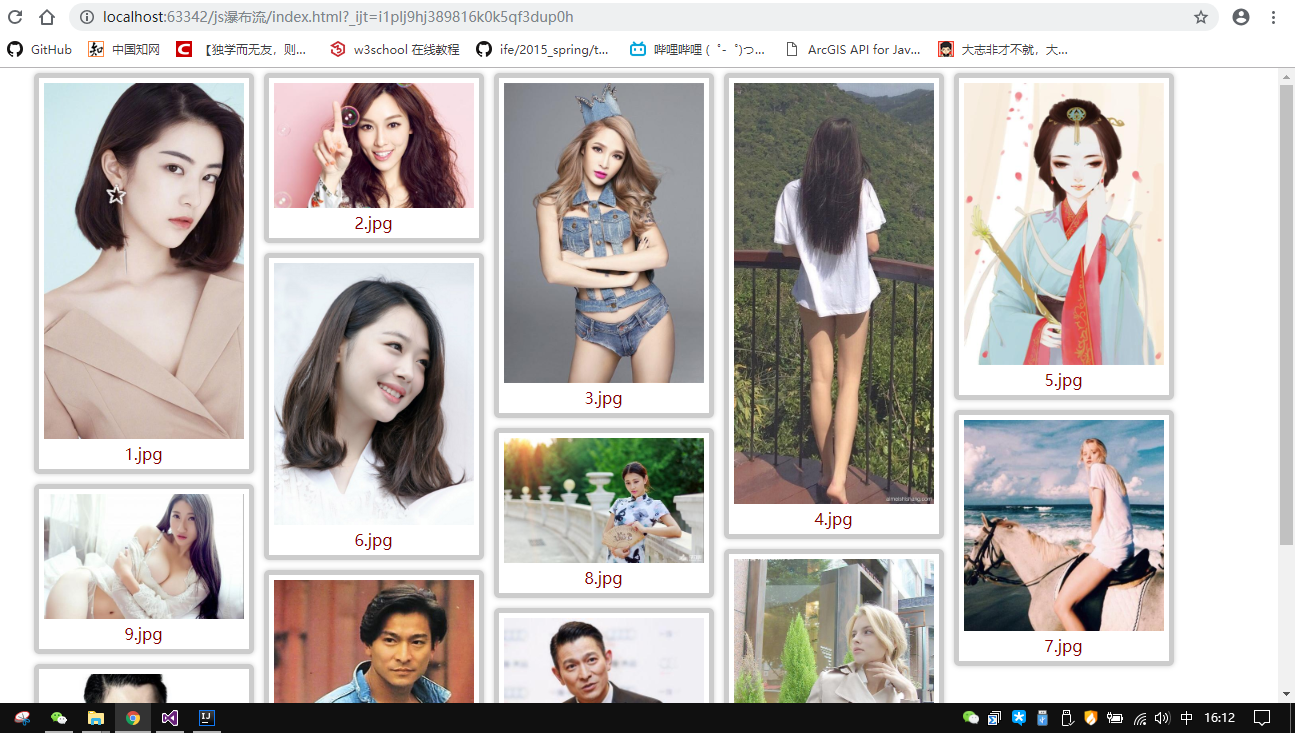Click the first colorful taskbar app icon
Screen dimensions: 1295x733
point(22,718)
